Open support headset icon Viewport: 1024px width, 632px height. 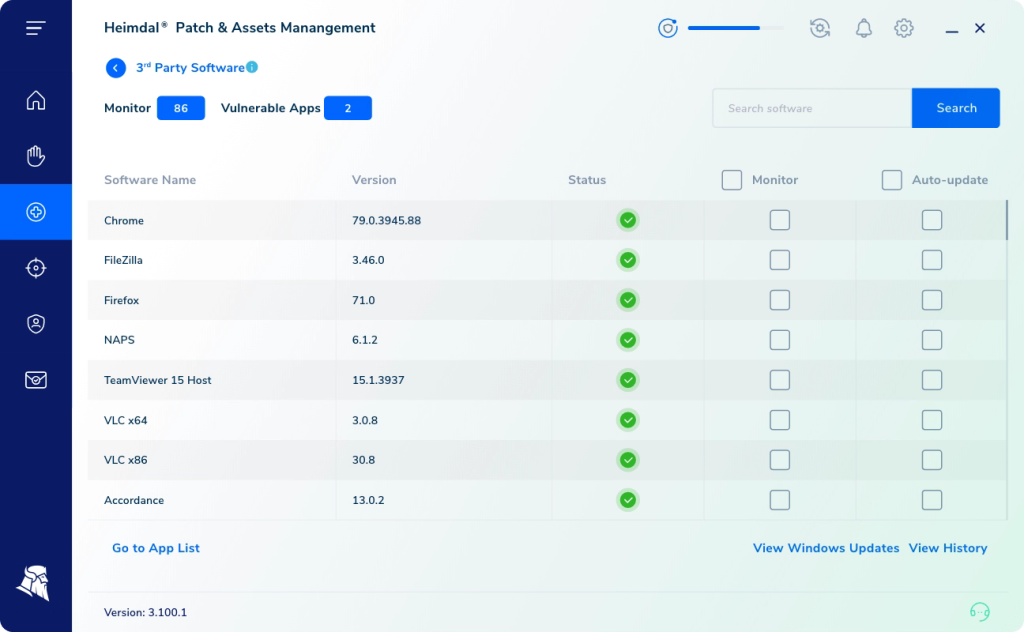(x=980, y=611)
